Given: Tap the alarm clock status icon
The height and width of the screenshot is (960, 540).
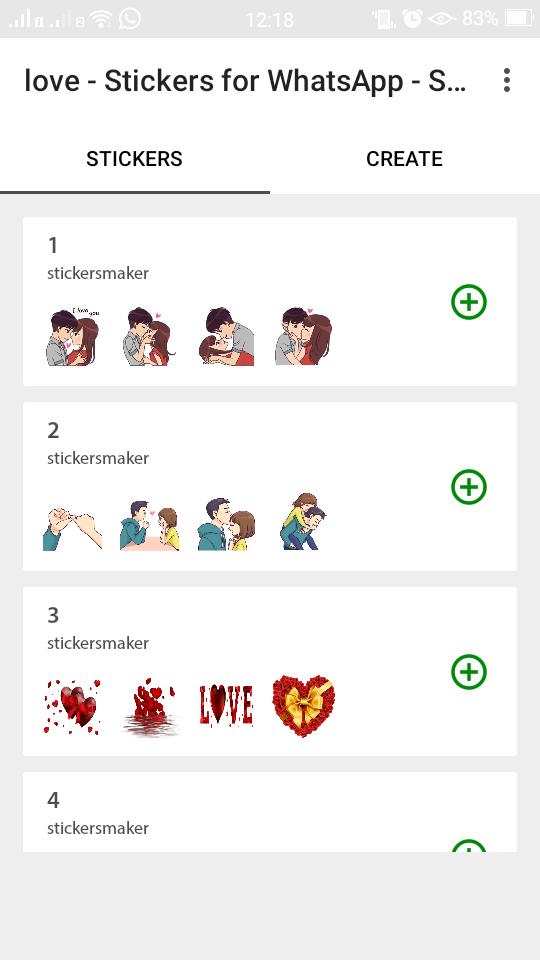Looking at the screenshot, I should 412,19.
